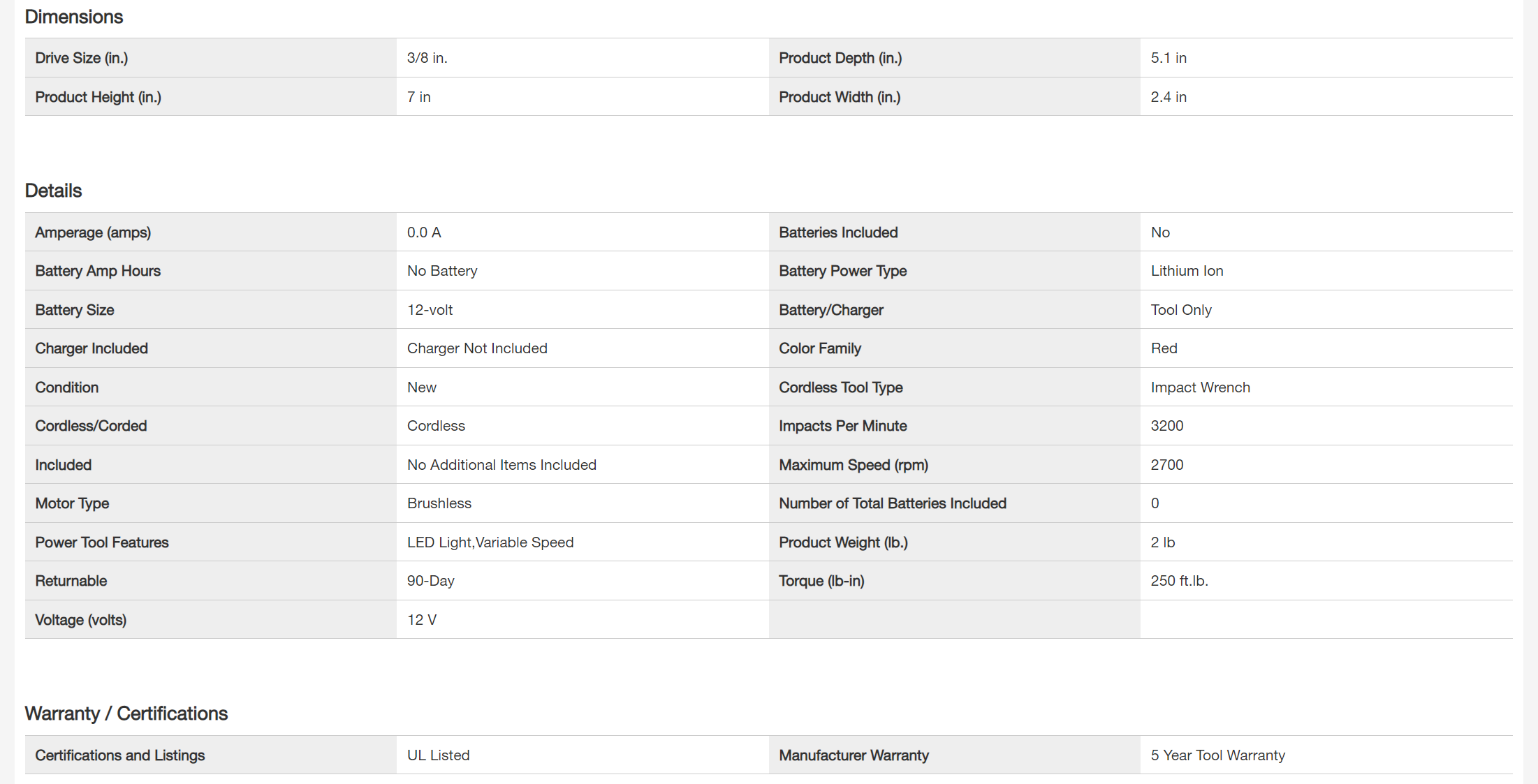
Task: Select the Brushless motor type value
Action: pyautogui.click(x=439, y=503)
